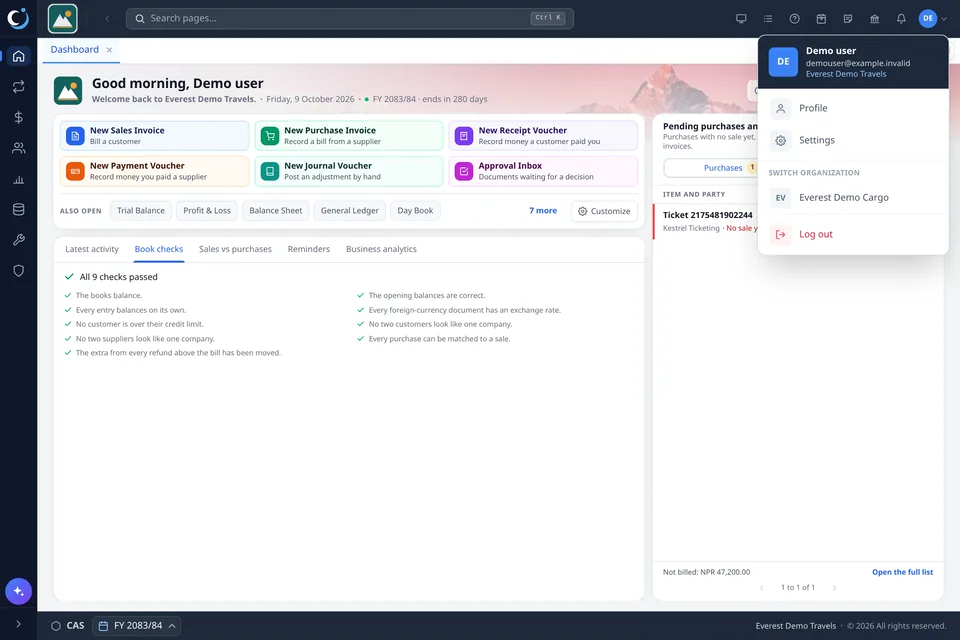960x640 pixels.
Task: Expand the 7 more shortcuts link
Action: click(543, 211)
